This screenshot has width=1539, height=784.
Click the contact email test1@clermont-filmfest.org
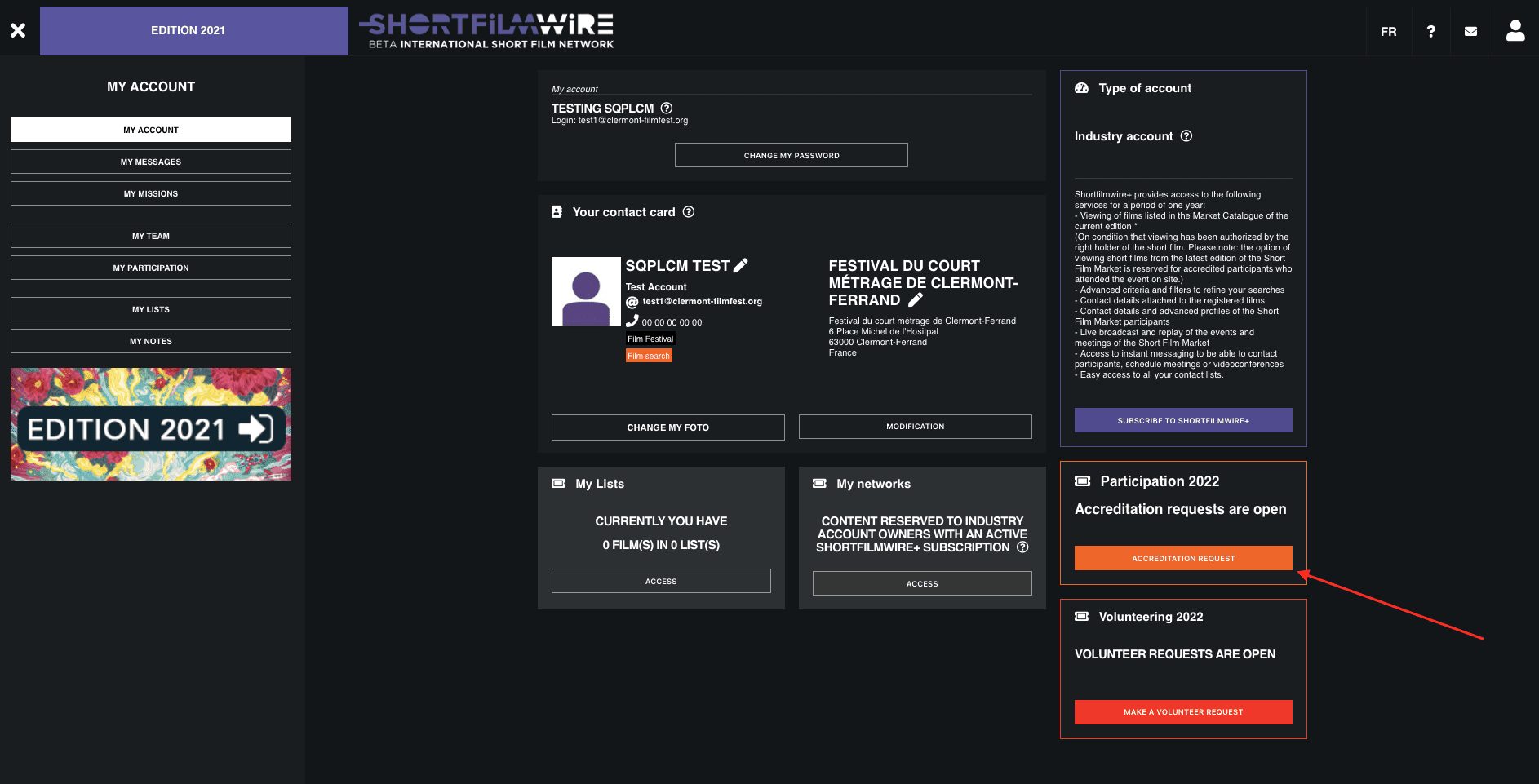point(703,302)
